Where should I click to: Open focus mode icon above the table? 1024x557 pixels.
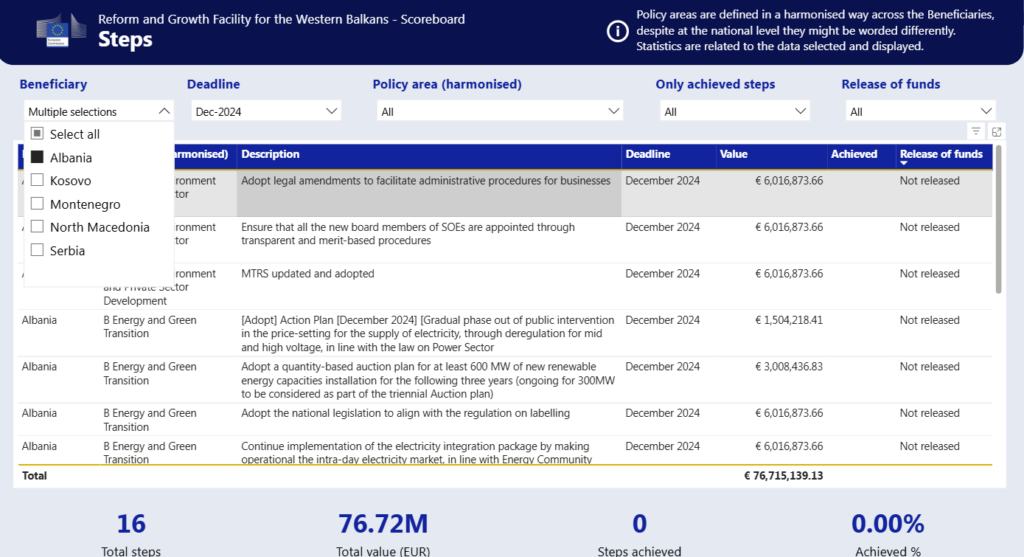pos(997,131)
